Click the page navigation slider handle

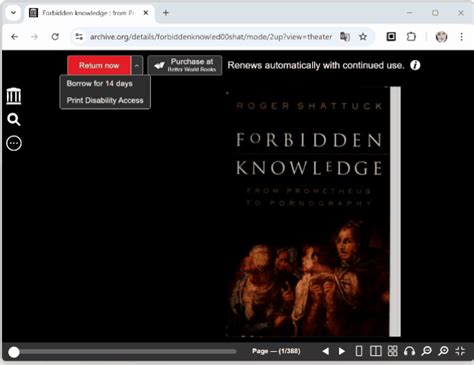click(x=14, y=352)
